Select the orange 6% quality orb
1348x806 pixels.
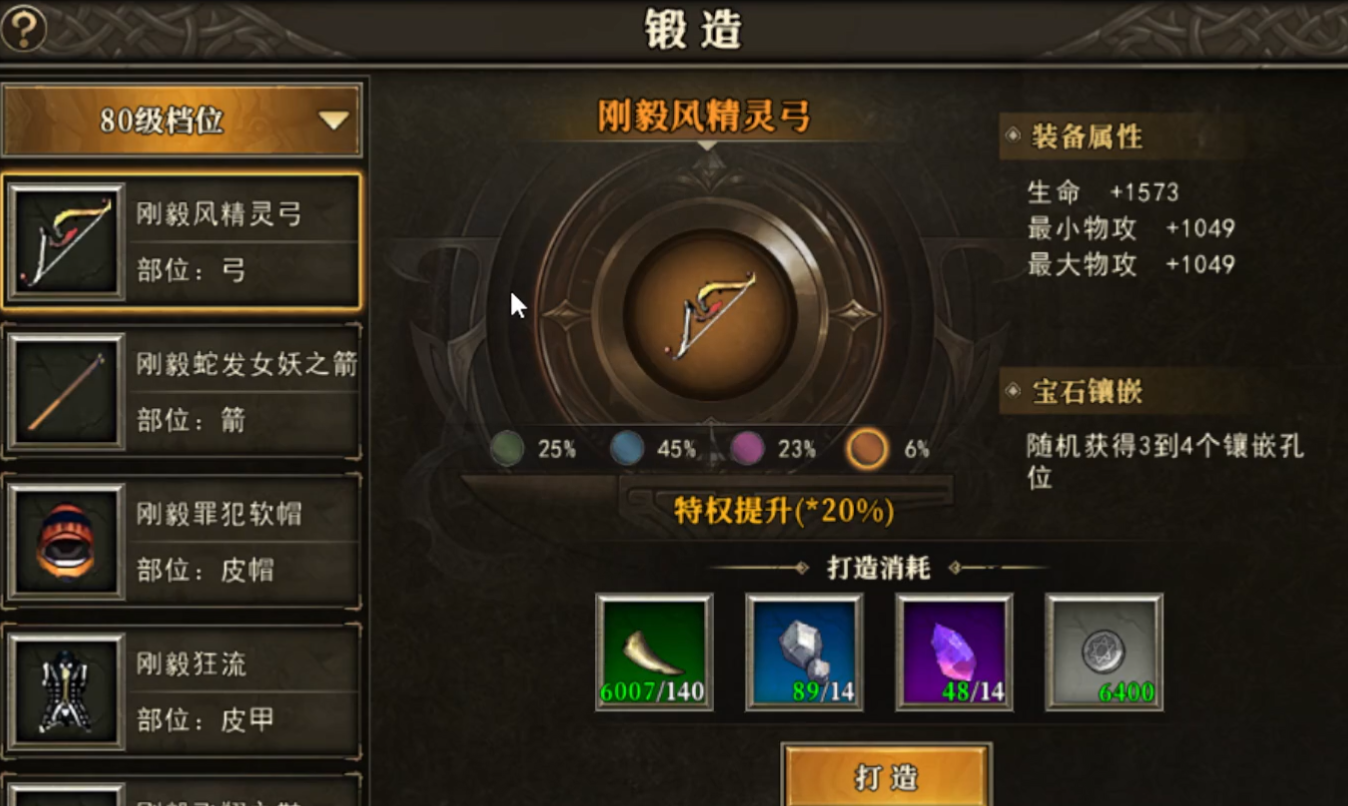(866, 450)
